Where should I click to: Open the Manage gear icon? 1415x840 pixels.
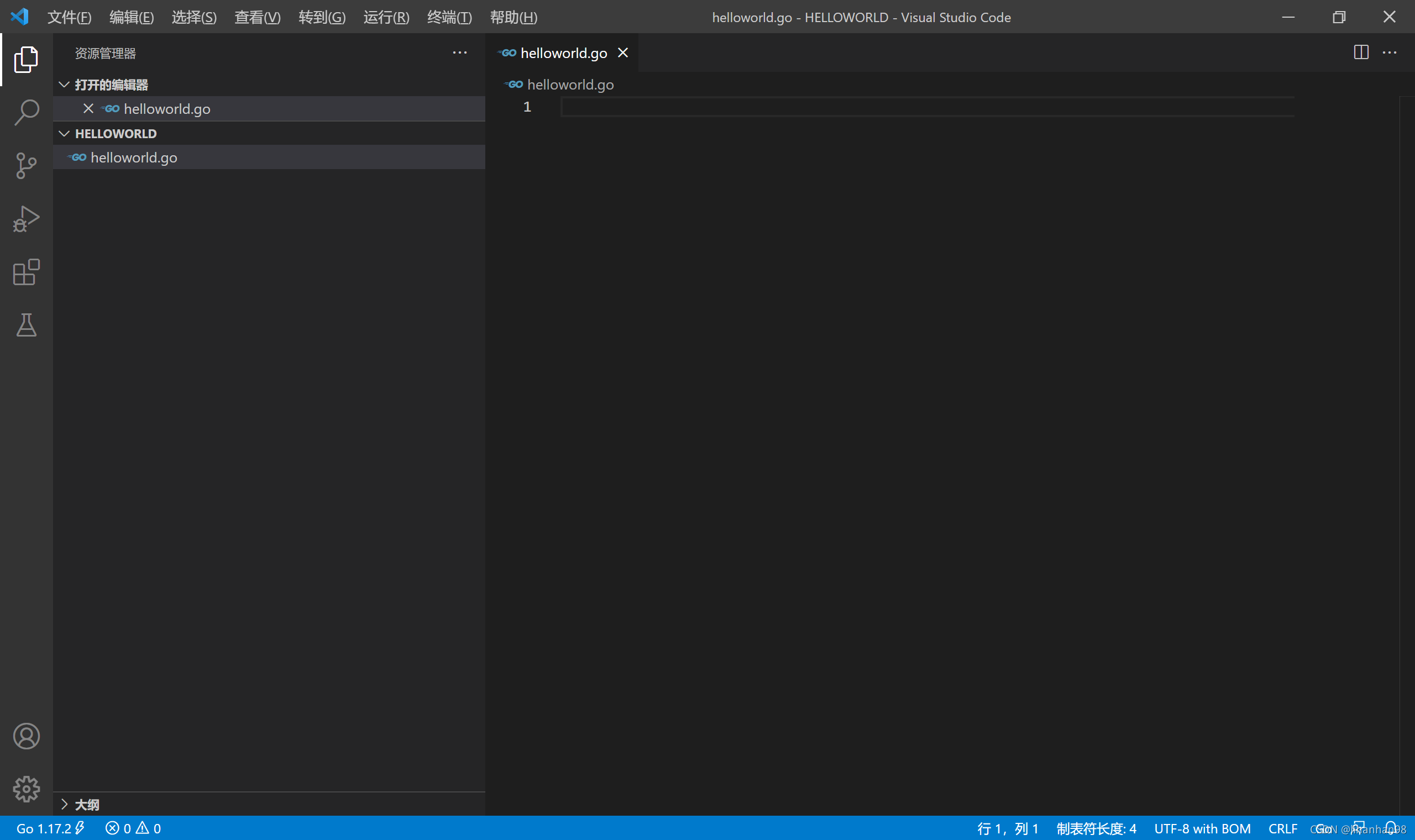tap(25, 789)
